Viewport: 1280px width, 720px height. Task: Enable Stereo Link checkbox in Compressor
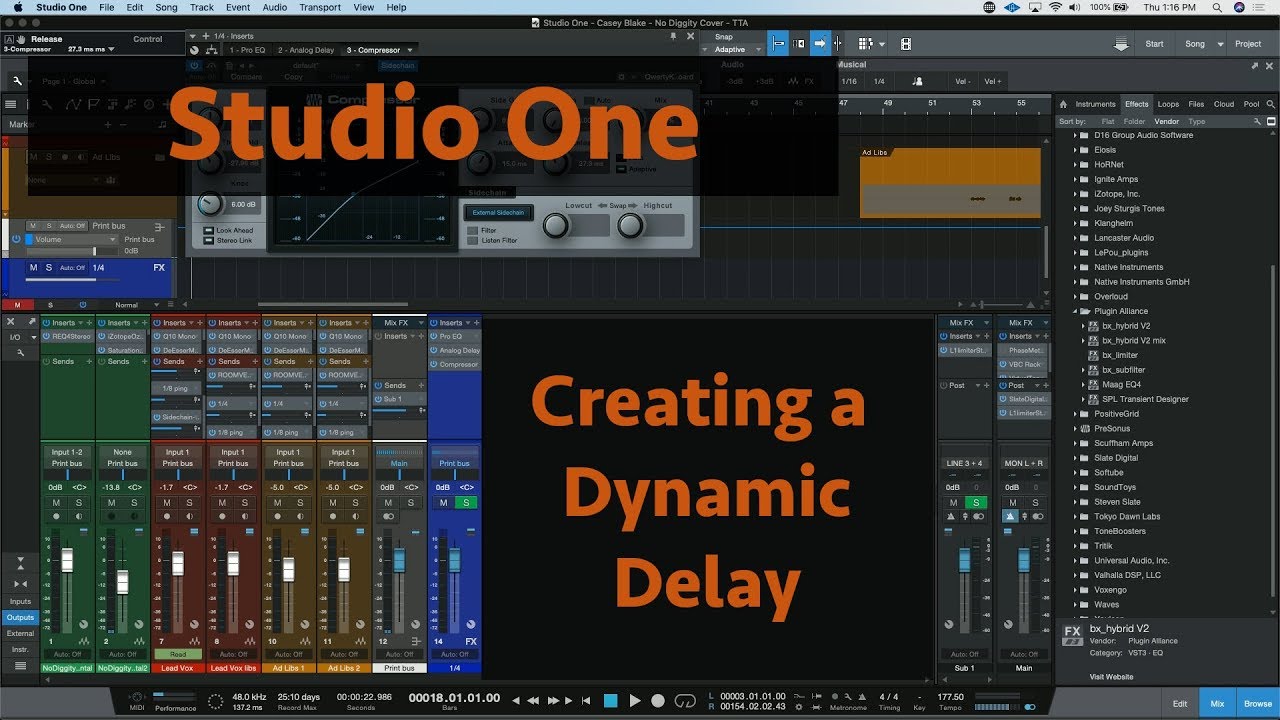pyautogui.click(x=208, y=240)
